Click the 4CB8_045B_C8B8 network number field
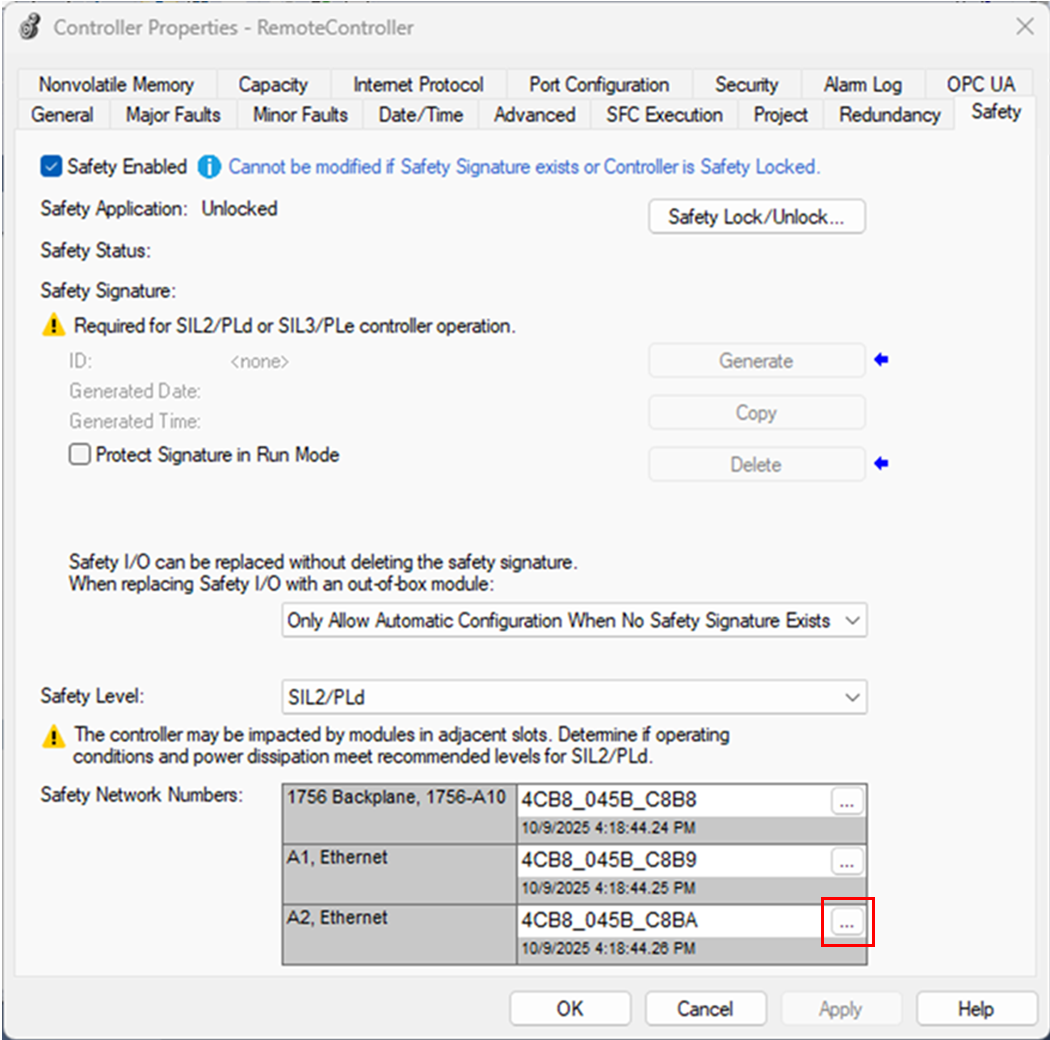The height and width of the screenshot is (1040, 1050). tap(673, 800)
